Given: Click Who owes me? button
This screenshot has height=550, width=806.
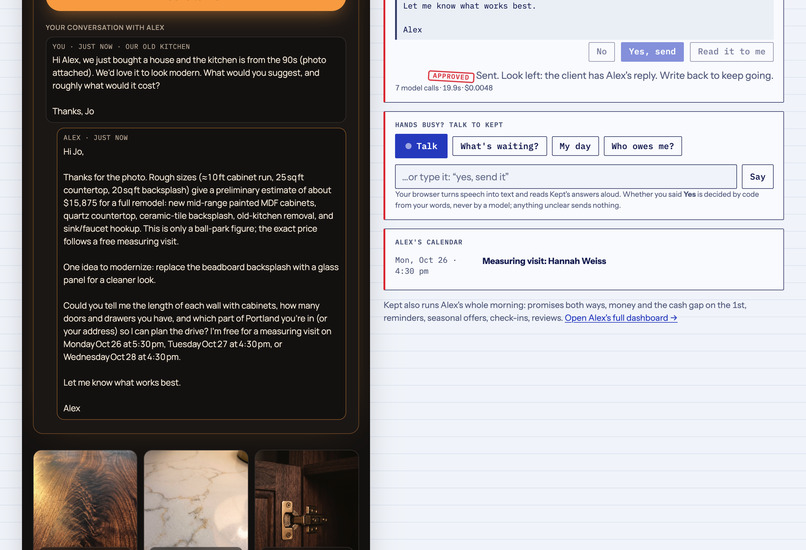Looking at the screenshot, I should 643,146.
